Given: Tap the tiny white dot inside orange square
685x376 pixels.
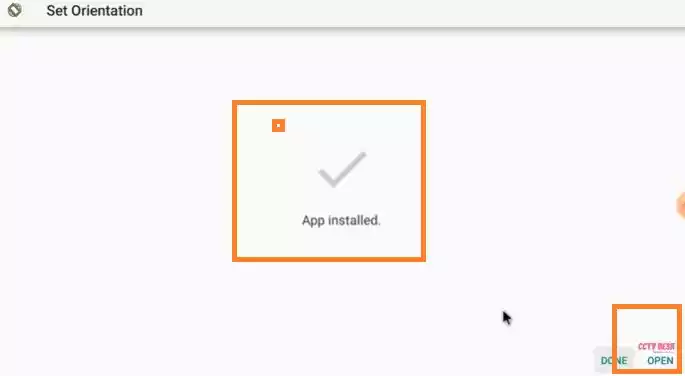Looking at the screenshot, I should point(278,125).
